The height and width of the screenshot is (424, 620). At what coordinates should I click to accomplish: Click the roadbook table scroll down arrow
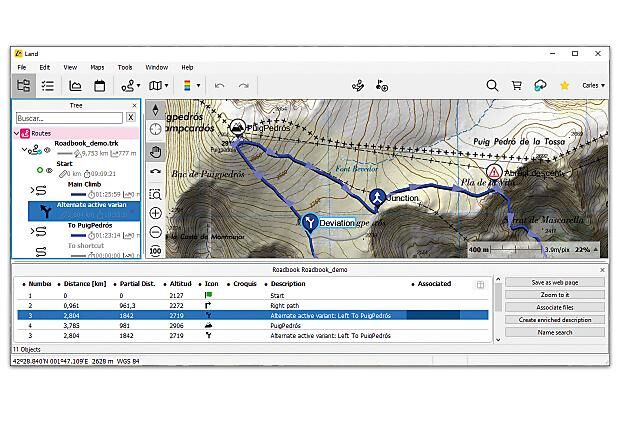[x=498, y=339]
